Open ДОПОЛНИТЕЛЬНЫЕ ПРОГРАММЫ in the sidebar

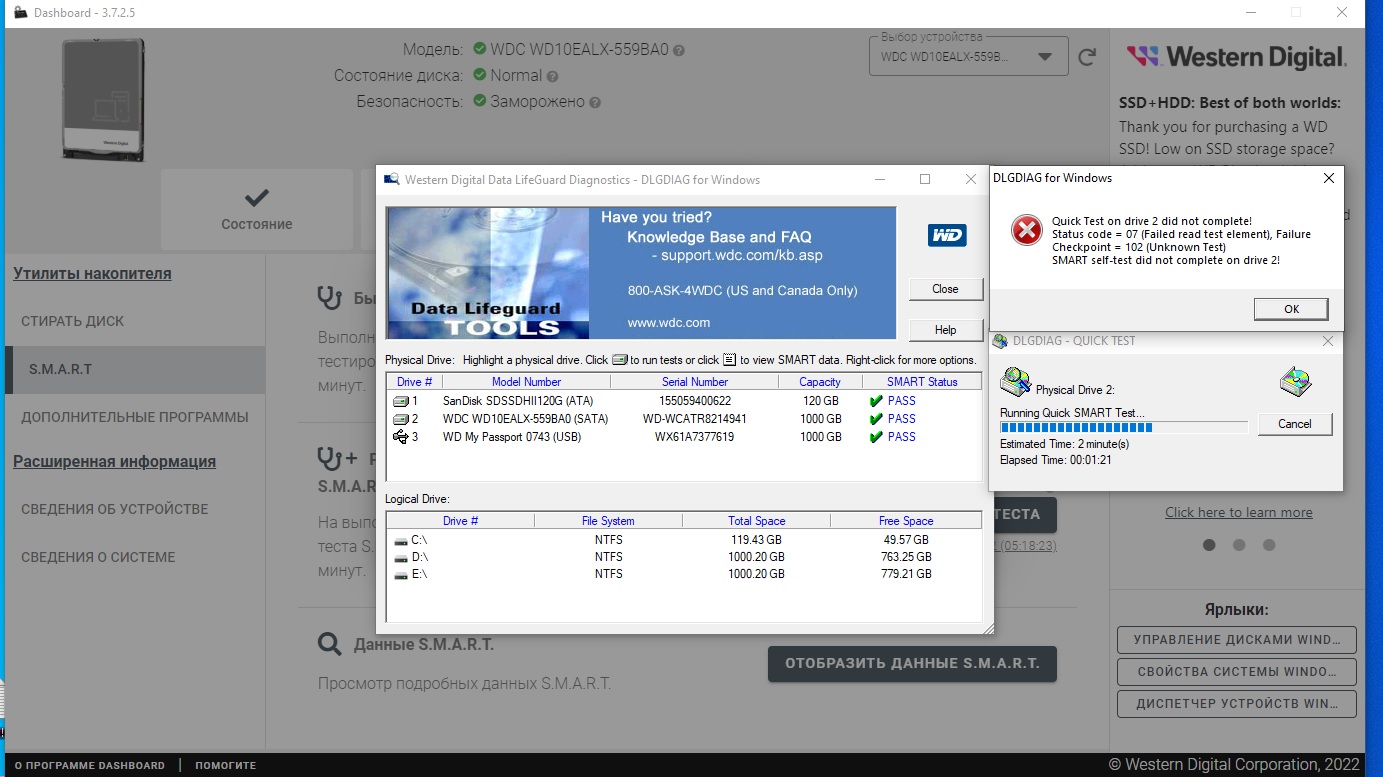[135, 417]
